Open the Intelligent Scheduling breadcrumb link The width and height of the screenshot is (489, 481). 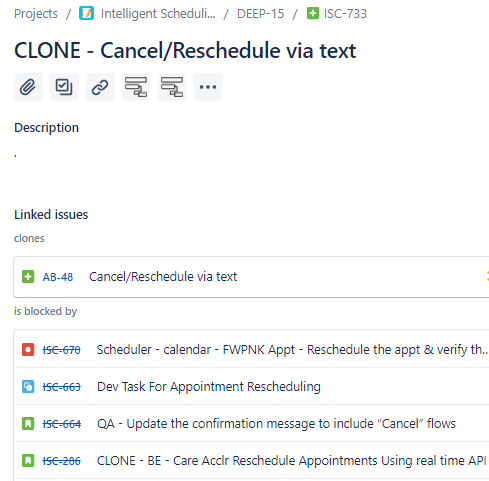point(158,14)
